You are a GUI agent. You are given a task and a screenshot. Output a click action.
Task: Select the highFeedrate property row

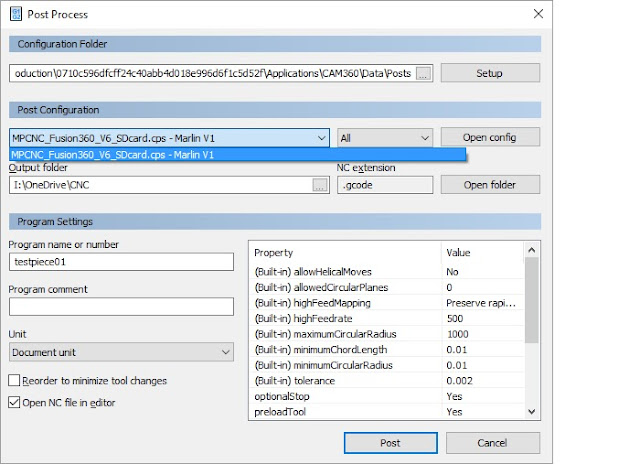click(388, 318)
